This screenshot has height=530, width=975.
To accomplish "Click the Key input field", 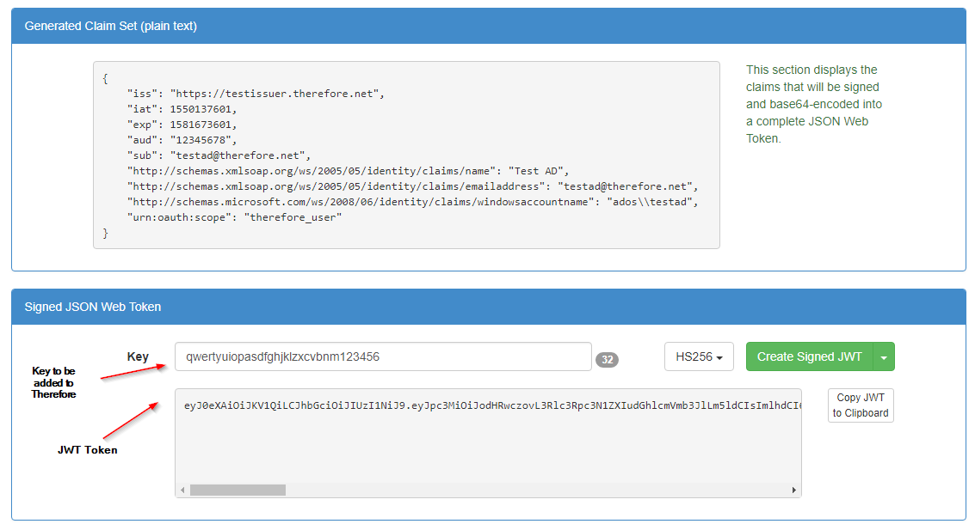I will point(383,357).
